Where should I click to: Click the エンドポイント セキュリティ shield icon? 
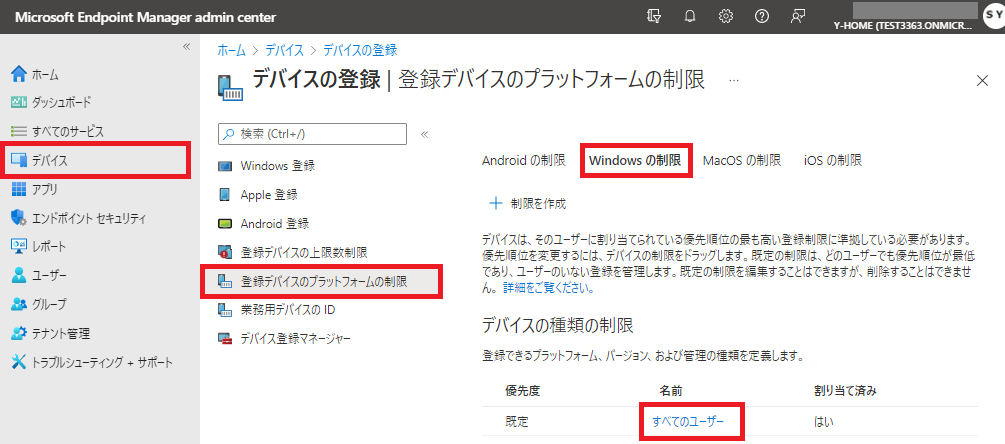[x=19, y=218]
